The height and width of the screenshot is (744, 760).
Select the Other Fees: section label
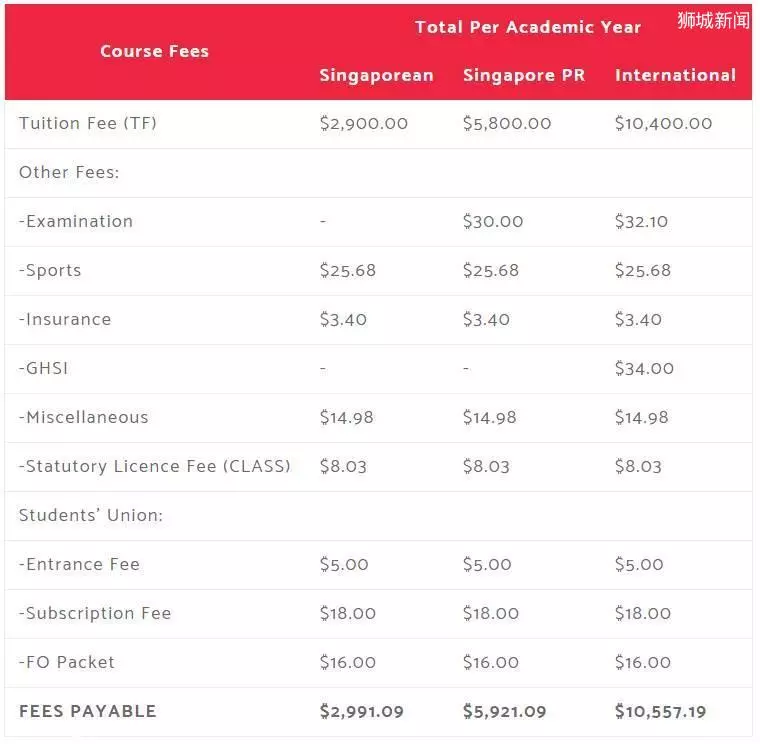[x=69, y=173]
